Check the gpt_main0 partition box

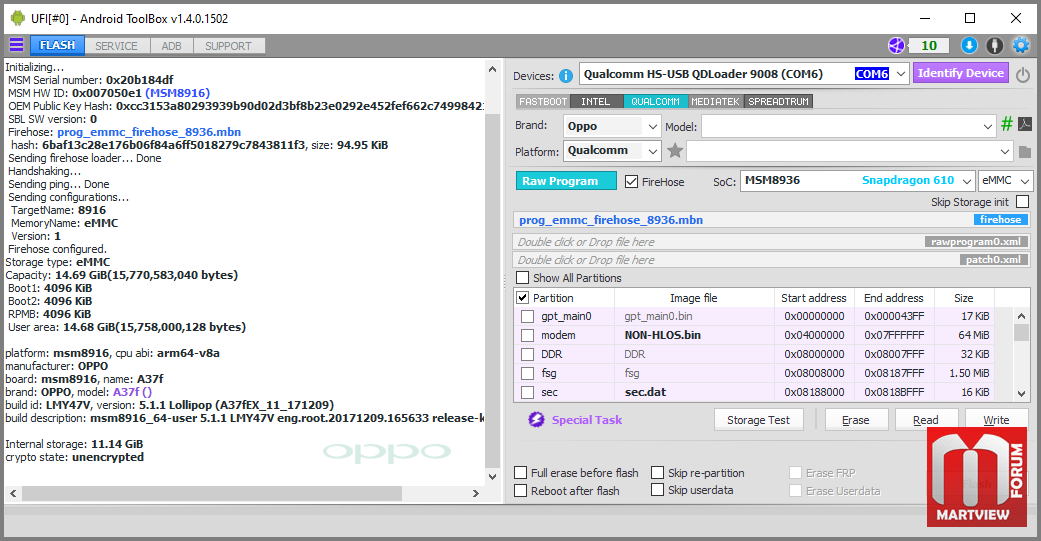tap(527, 317)
